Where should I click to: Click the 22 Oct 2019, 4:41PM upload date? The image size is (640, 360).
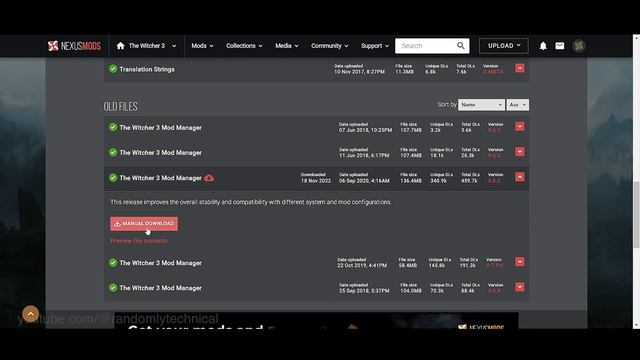pyautogui.click(x=362, y=265)
